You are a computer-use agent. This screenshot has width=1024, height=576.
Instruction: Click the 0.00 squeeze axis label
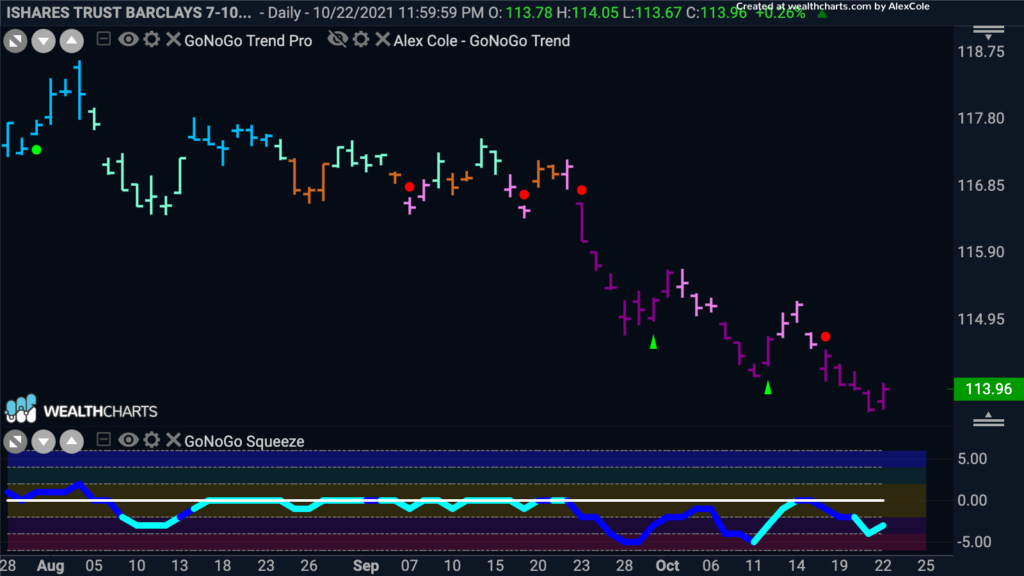[972, 500]
